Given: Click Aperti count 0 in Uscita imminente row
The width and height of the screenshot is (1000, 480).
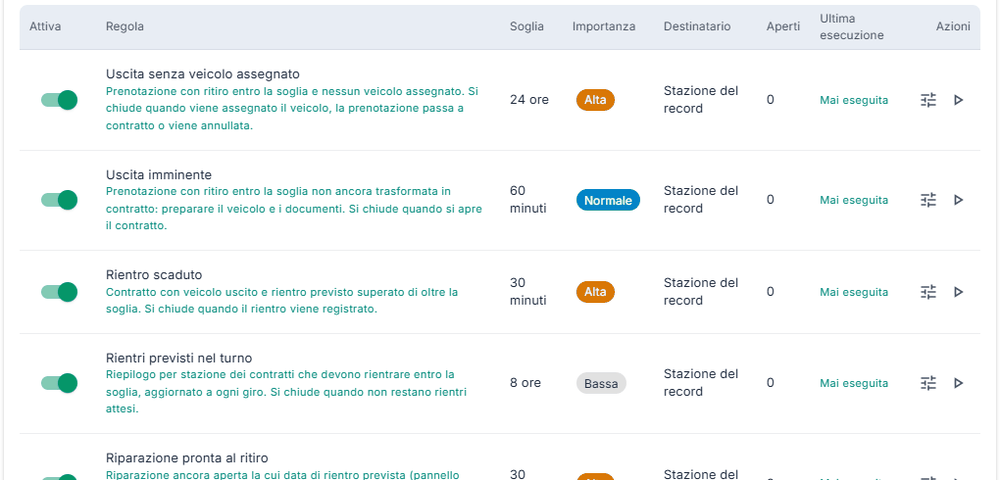Looking at the screenshot, I should [x=770, y=200].
